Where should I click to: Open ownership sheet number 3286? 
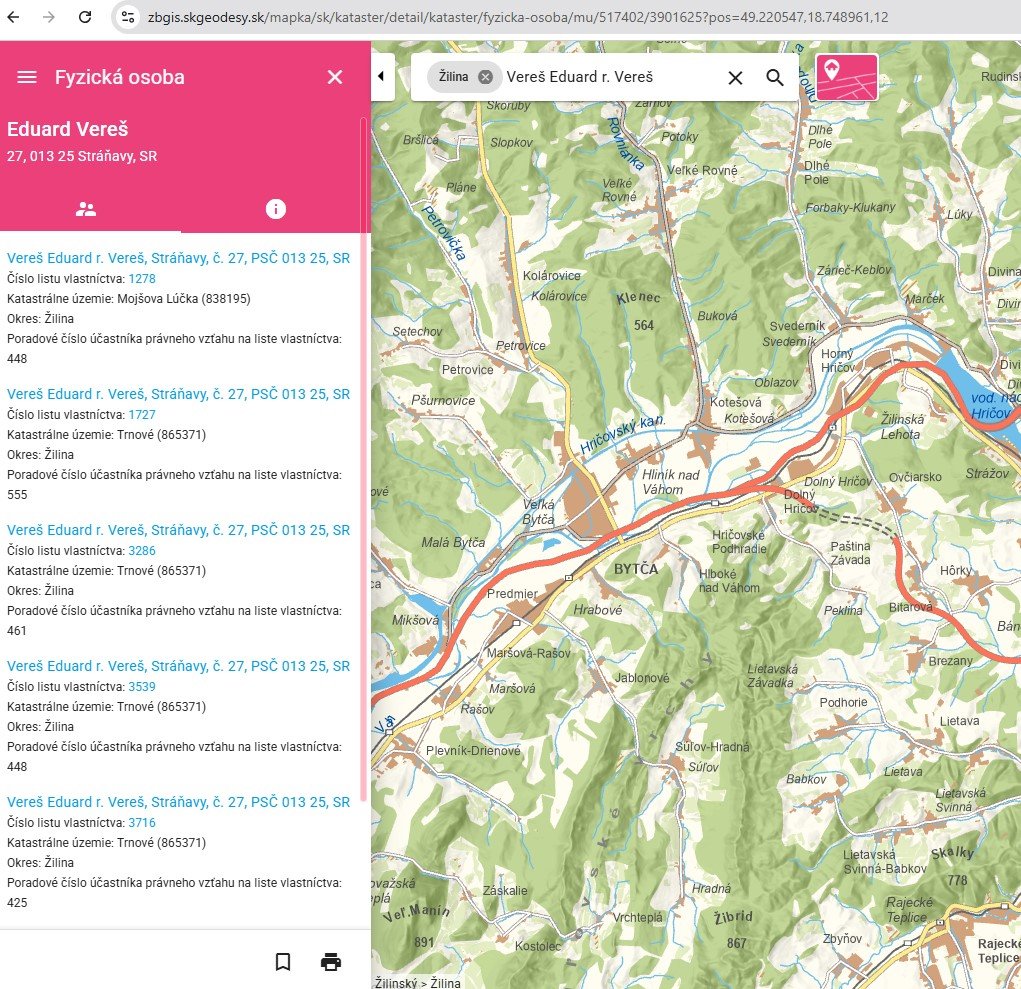(x=142, y=550)
